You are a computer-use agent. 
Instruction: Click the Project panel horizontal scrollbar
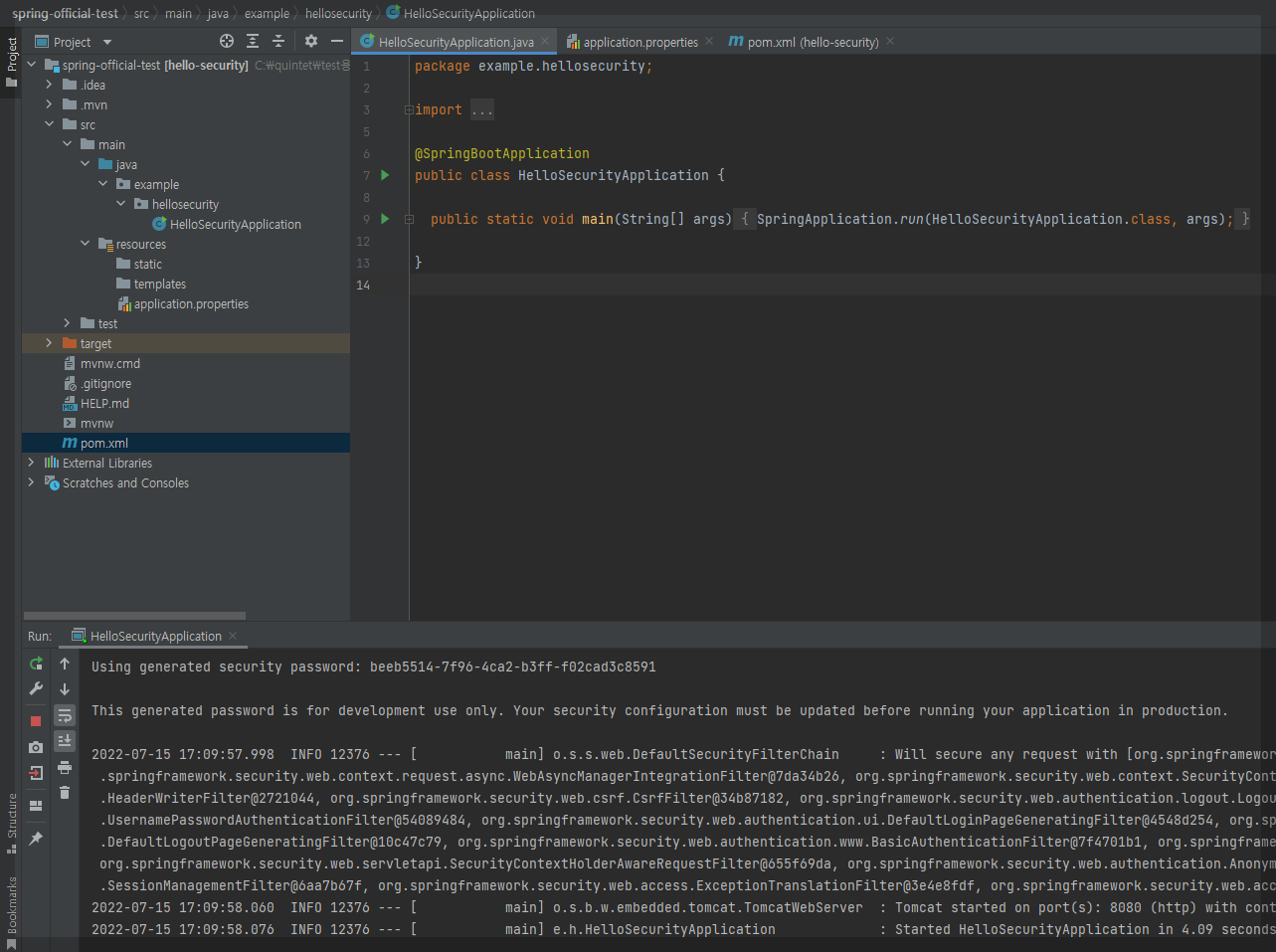click(x=134, y=616)
